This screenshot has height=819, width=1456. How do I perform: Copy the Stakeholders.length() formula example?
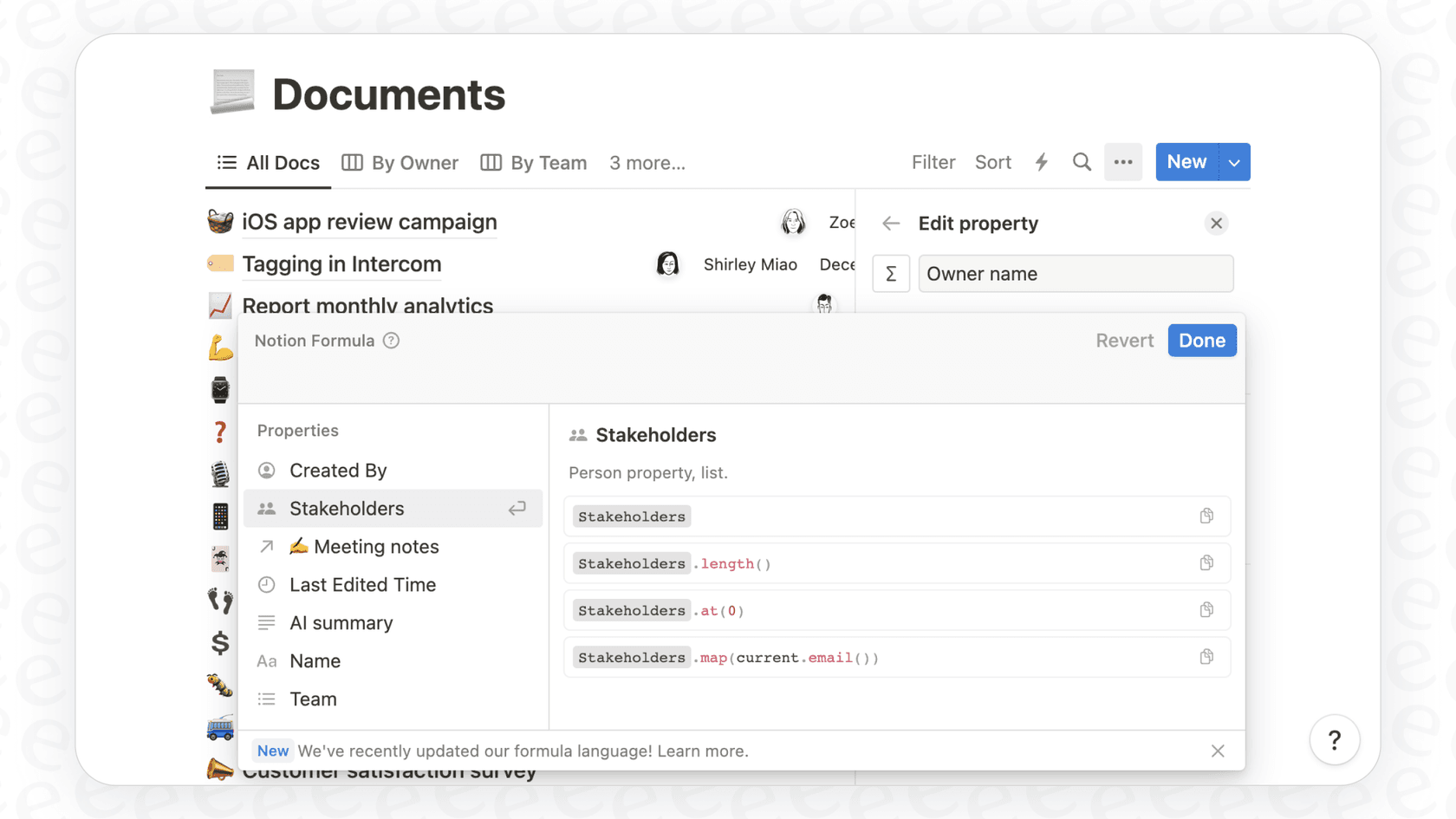click(1206, 562)
